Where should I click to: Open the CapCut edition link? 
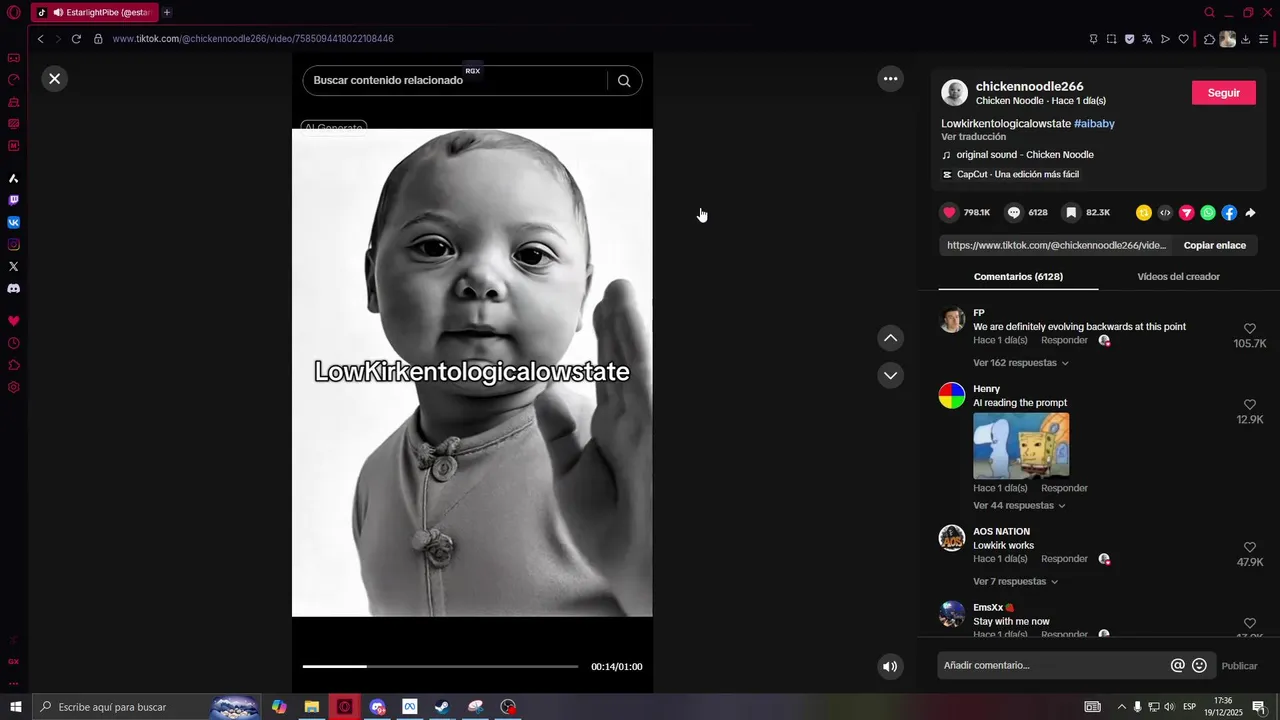click(1017, 174)
